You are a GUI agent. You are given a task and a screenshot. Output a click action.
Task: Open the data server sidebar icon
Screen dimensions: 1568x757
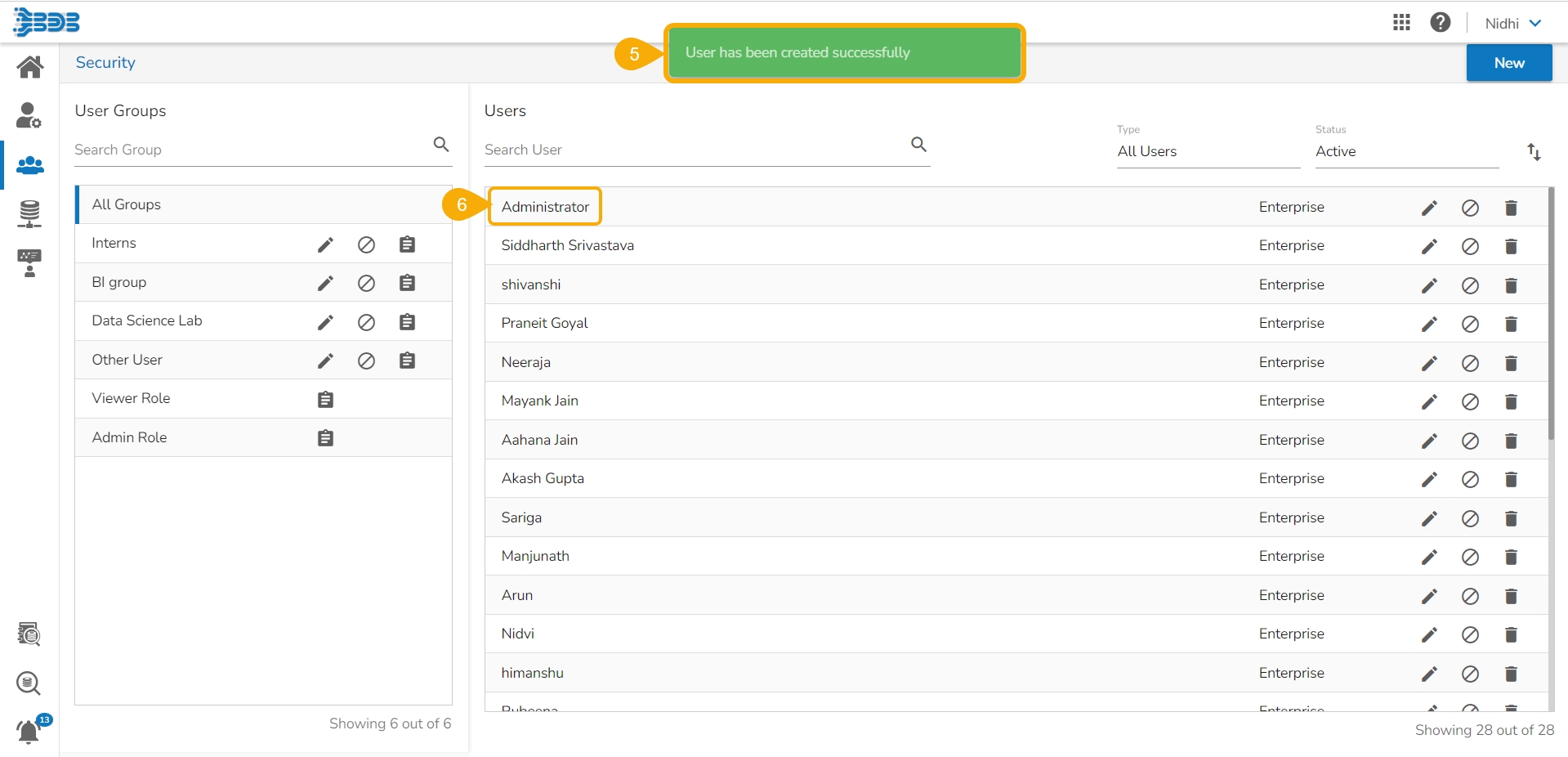pos(29,213)
